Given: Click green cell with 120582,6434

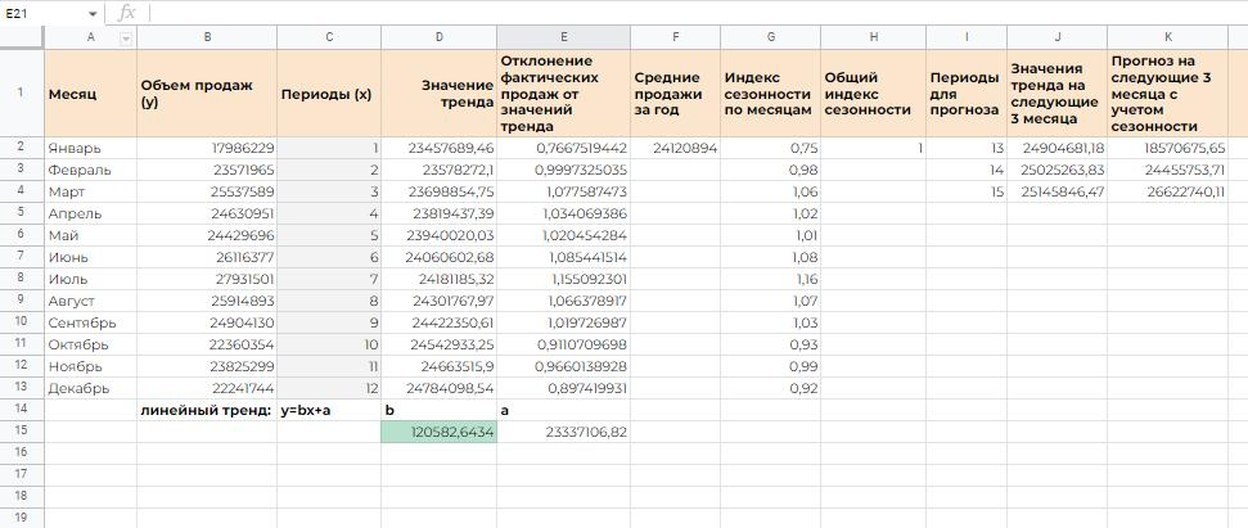Looking at the screenshot, I should 439,431.
